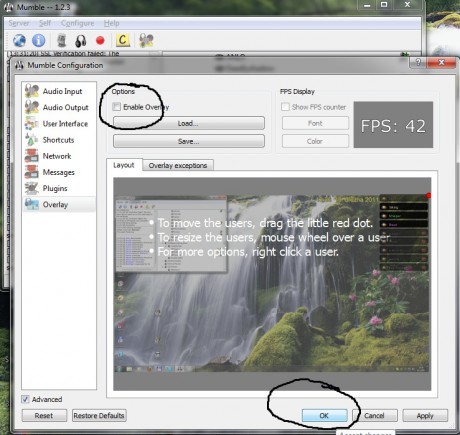Close the Mumble Configuration dialog
This screenshot has height=435, width=460.
[441, 62]
